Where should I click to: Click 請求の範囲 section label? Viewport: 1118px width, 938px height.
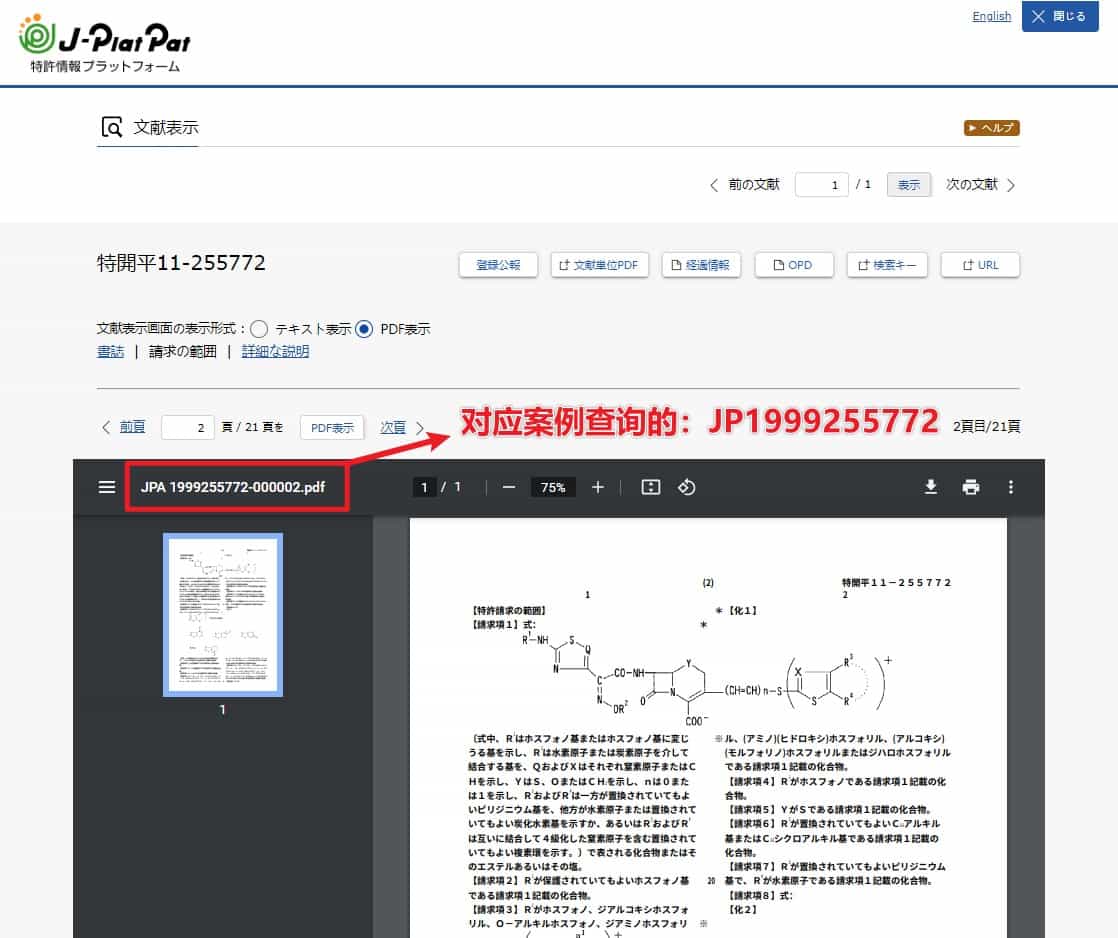[183, 351]
